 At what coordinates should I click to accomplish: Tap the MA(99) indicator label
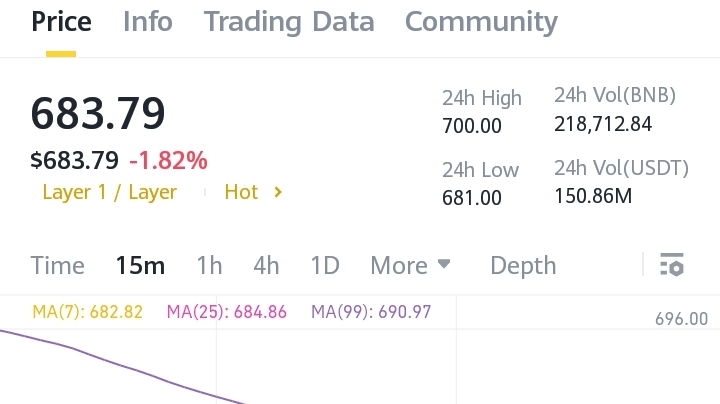tap(371, 312)
